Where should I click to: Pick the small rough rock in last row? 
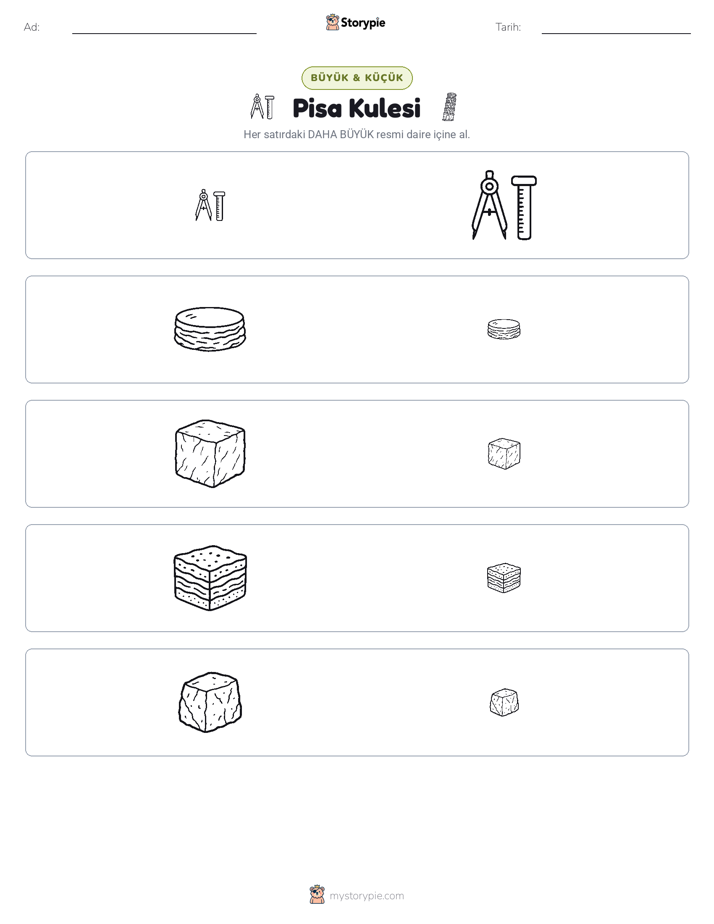504,702
